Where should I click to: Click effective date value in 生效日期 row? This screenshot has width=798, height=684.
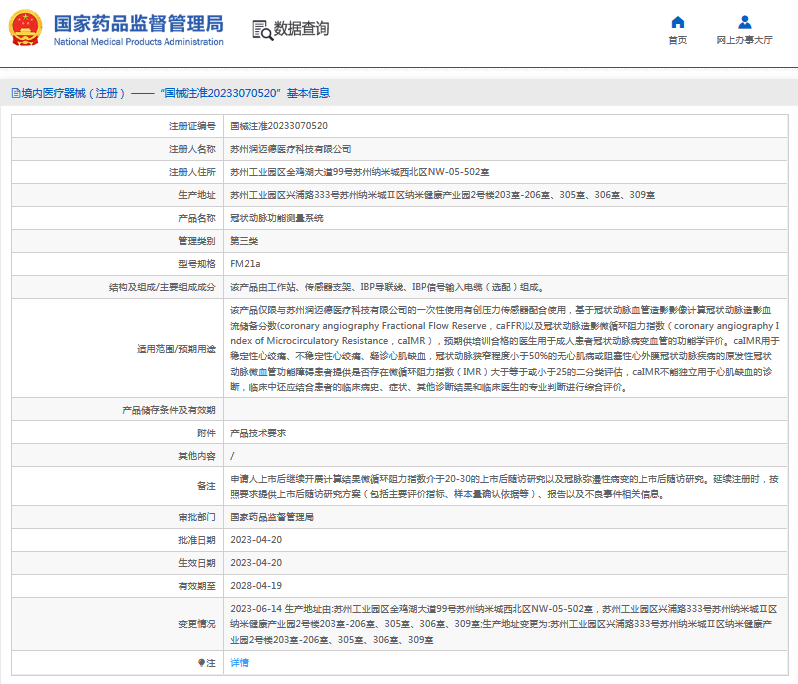click(256, 563)
